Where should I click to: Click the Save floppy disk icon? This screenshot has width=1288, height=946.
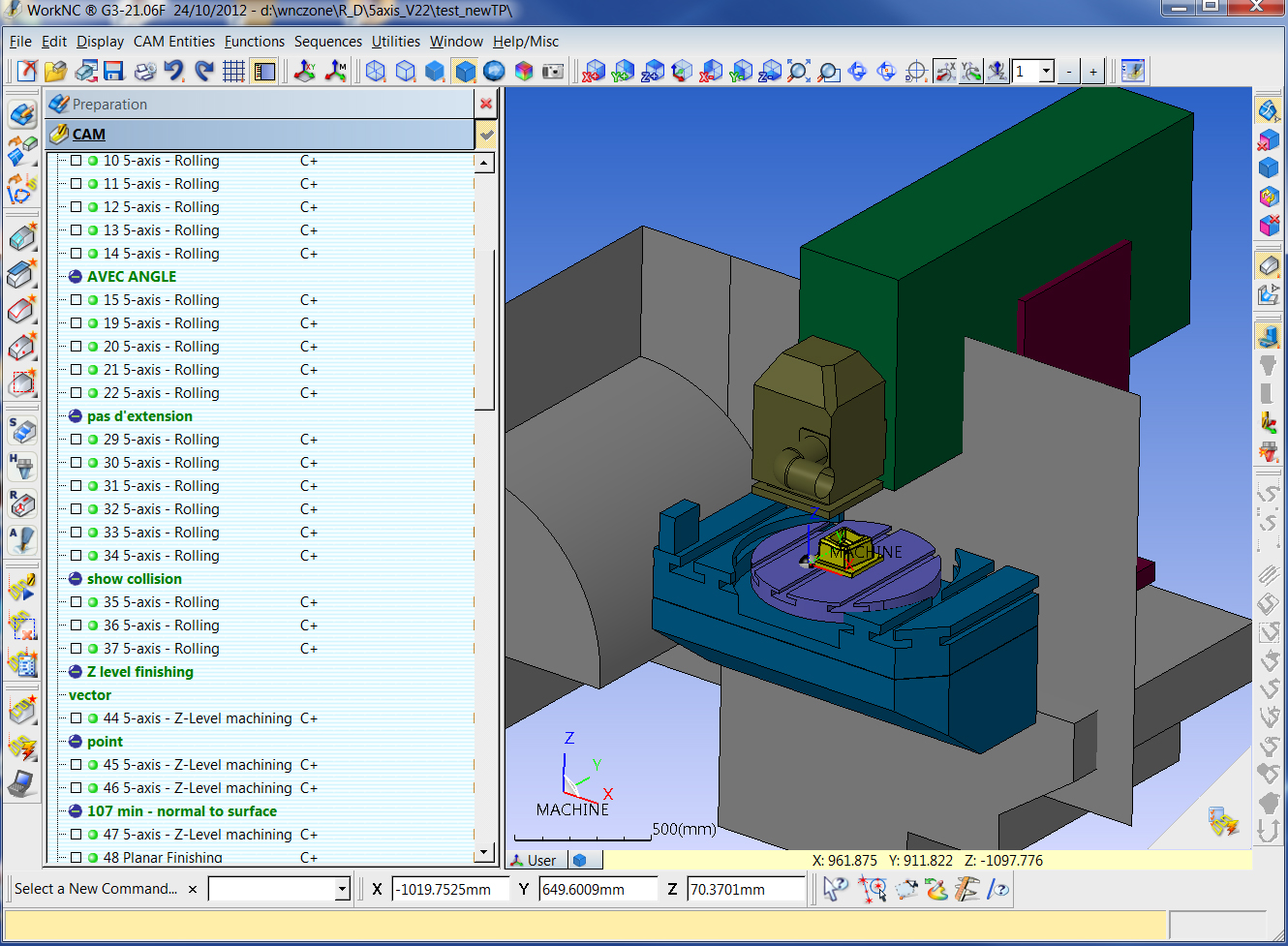point(113,71)
